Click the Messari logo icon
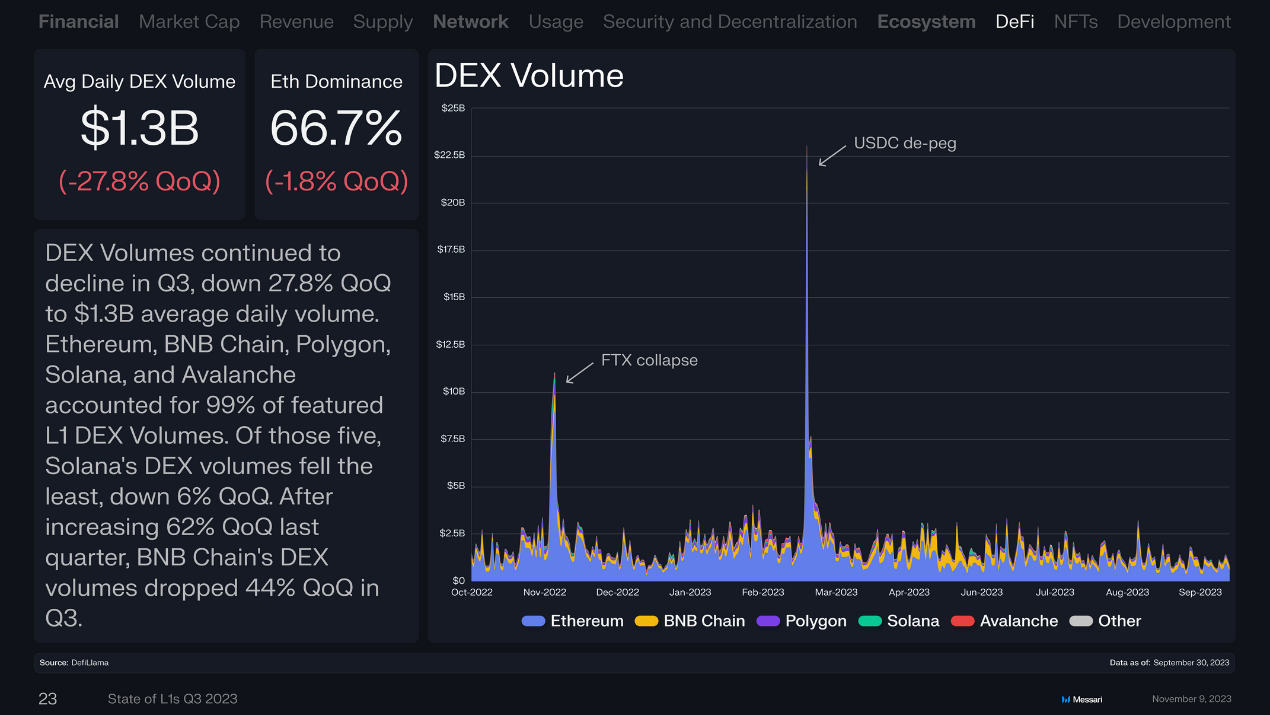1270x715 pixels. point(1065,699)
